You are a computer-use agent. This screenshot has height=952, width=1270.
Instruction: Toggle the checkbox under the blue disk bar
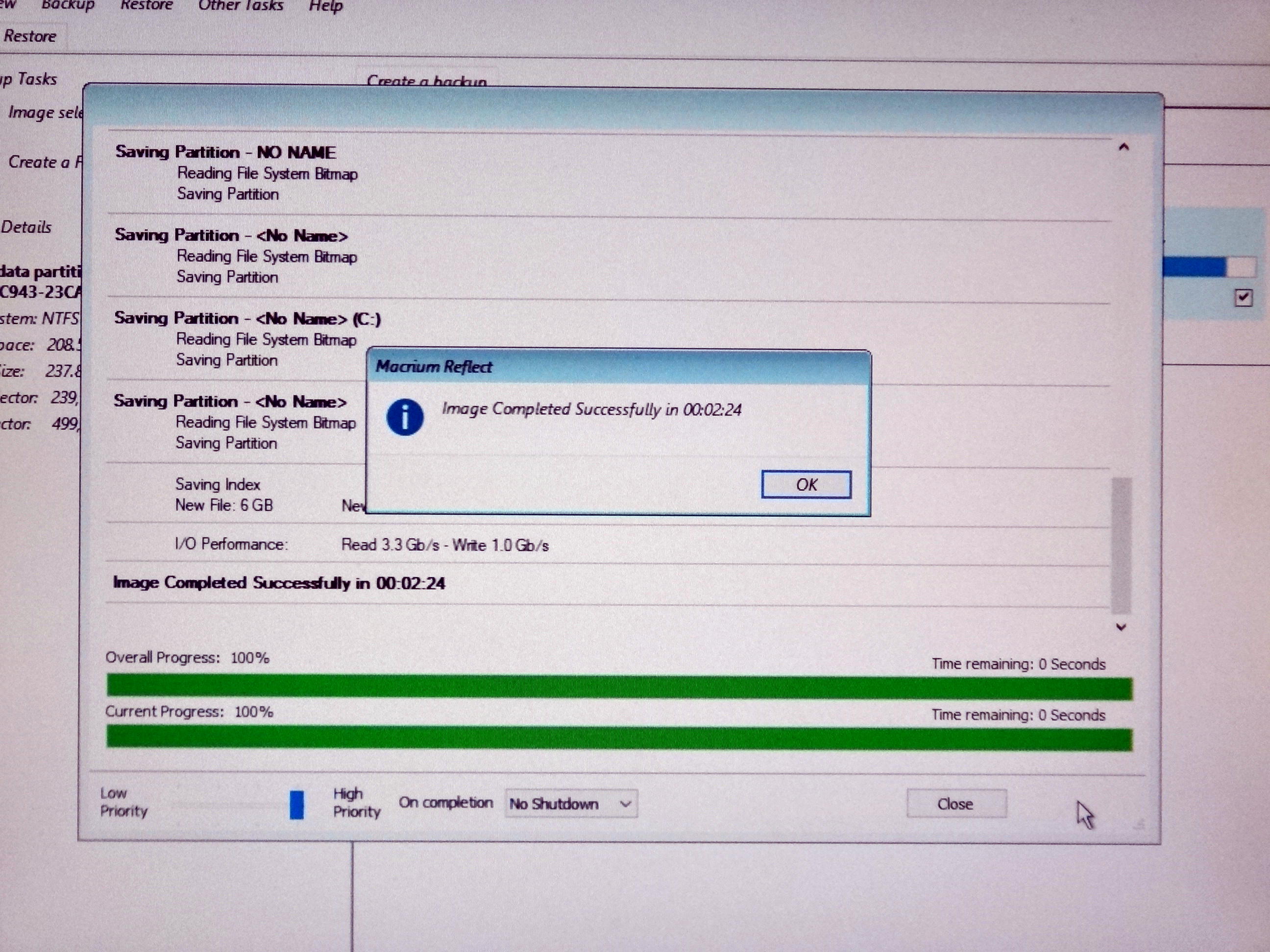point(1243,297)
